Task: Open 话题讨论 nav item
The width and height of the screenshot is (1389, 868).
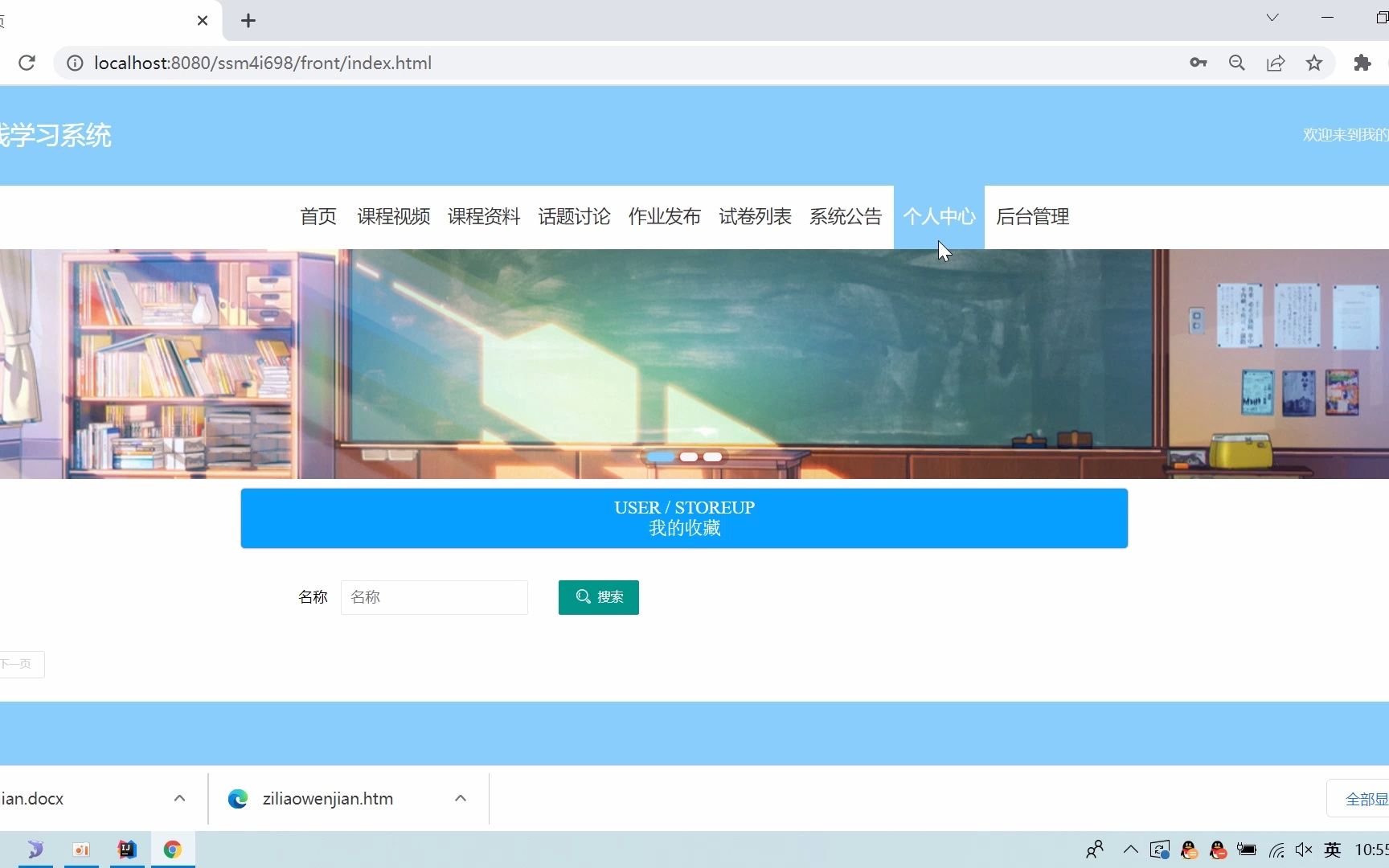Action: pyautogui.click(x=574, y=216)
